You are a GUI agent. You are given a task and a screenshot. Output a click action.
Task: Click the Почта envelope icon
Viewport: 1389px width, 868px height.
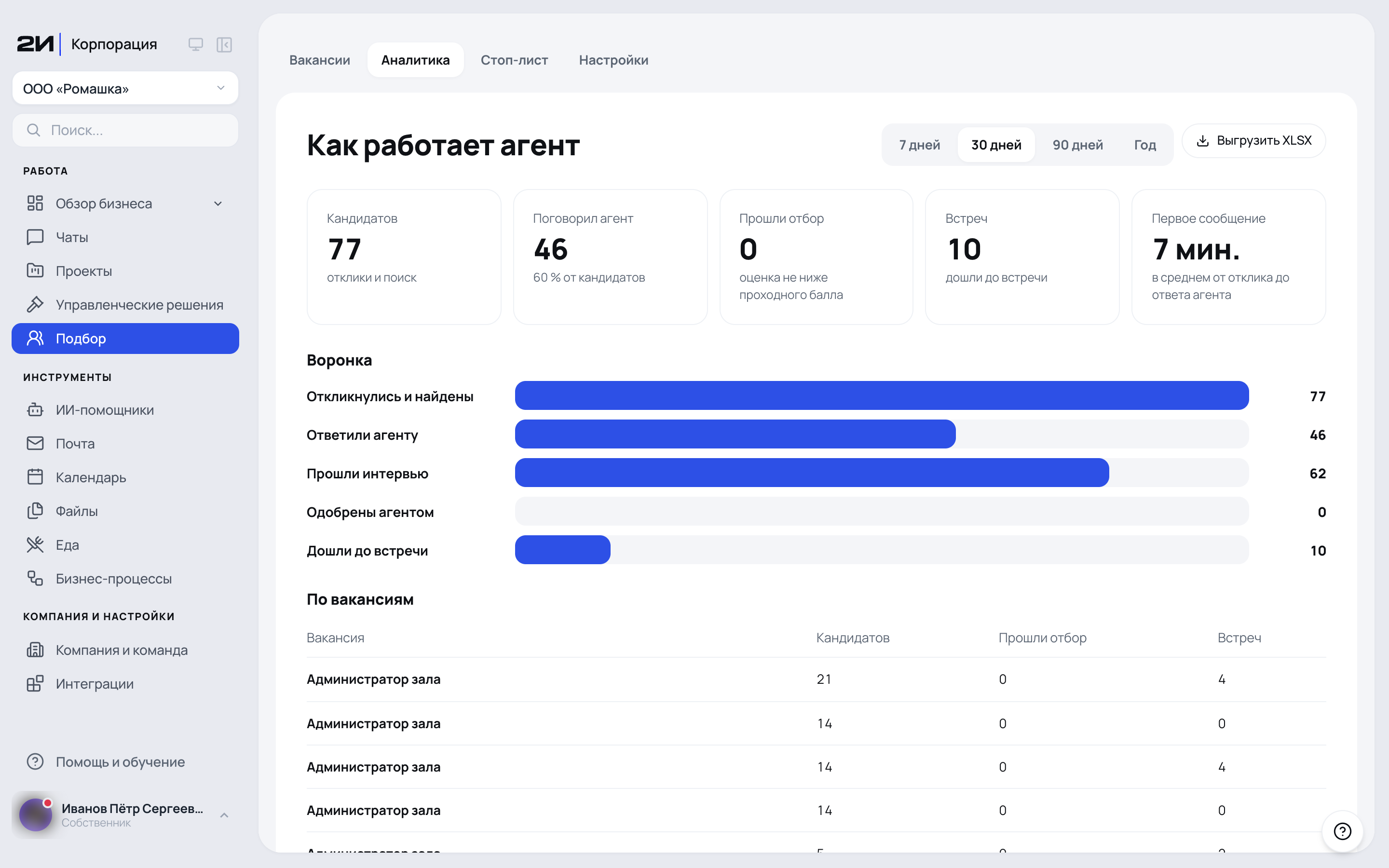tap(35, 443)
